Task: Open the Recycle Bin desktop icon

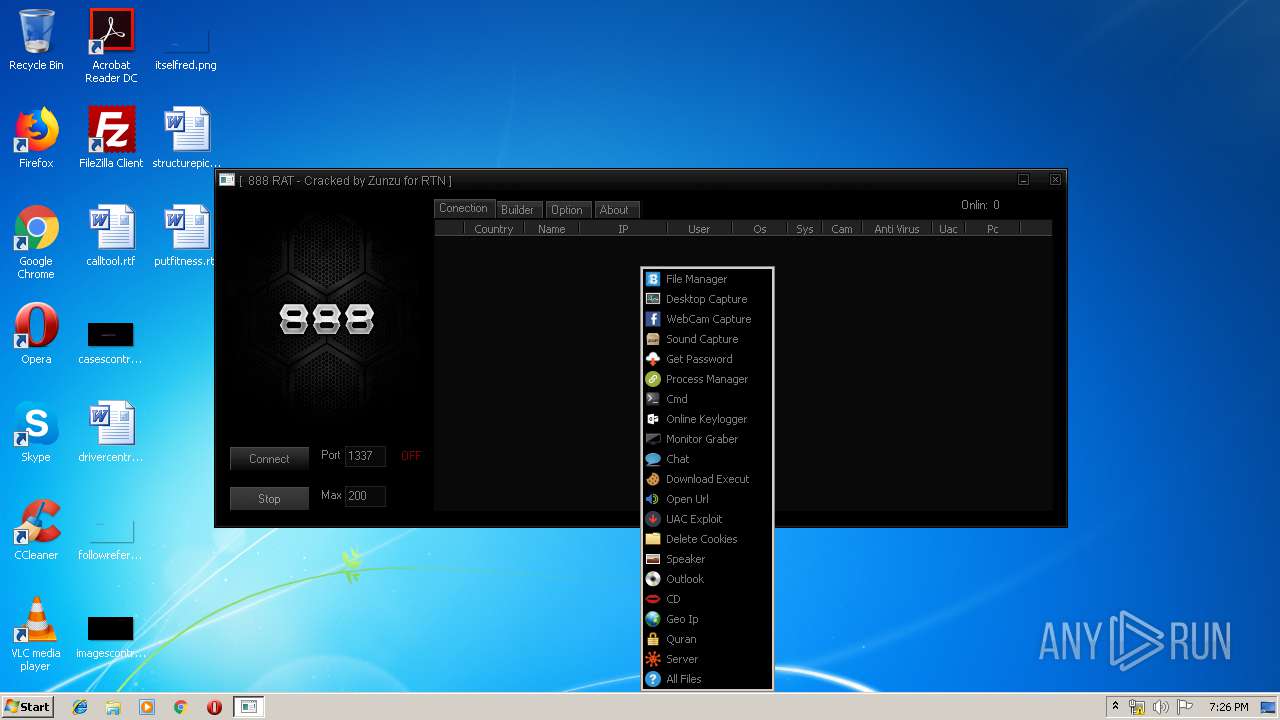Action: click(x=36, y=40)
